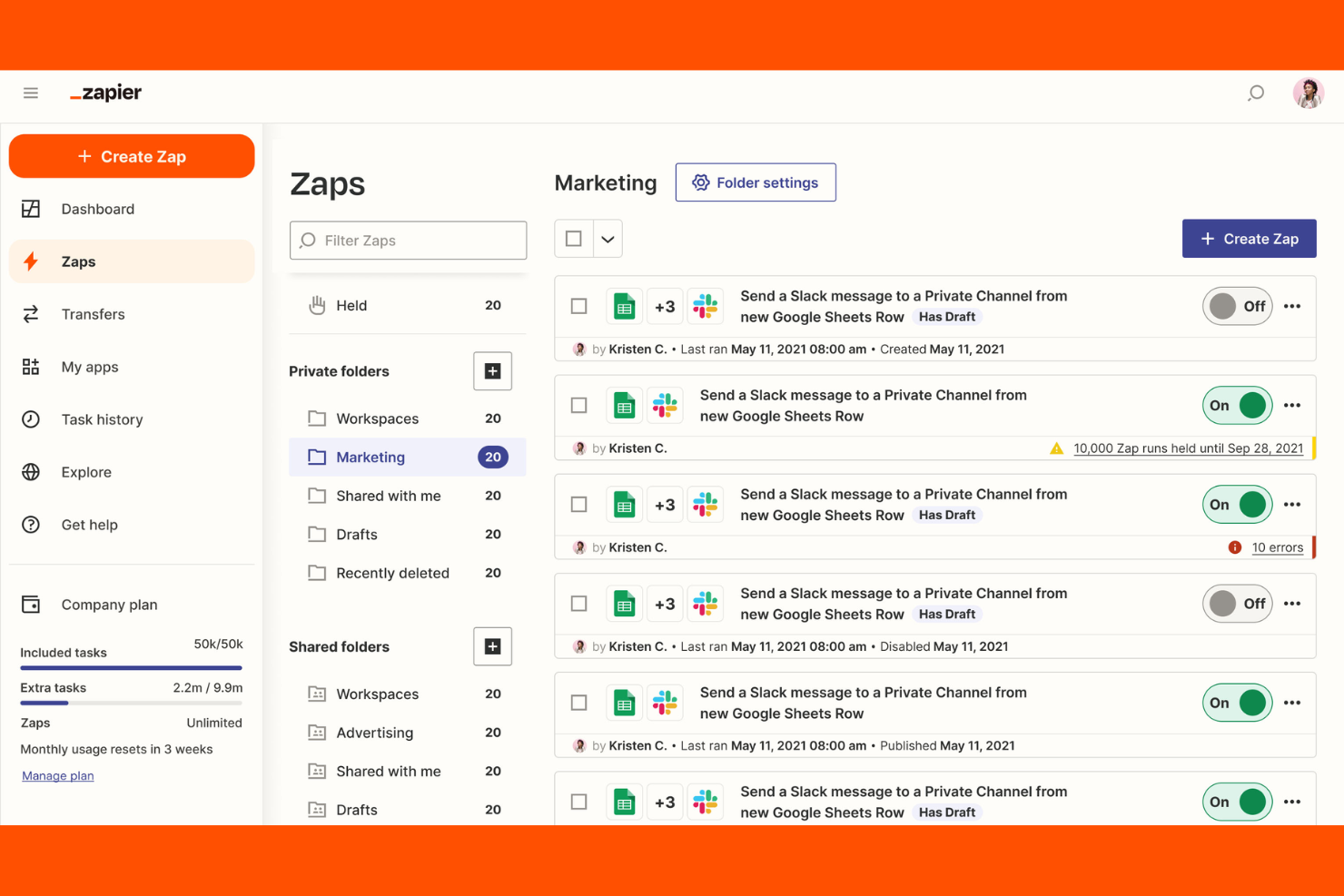Image resolution: width=1344 pixels, height=896 pixels.
Task: Expand the bulk selection dropdown arrow
Action: coord(608,239)
